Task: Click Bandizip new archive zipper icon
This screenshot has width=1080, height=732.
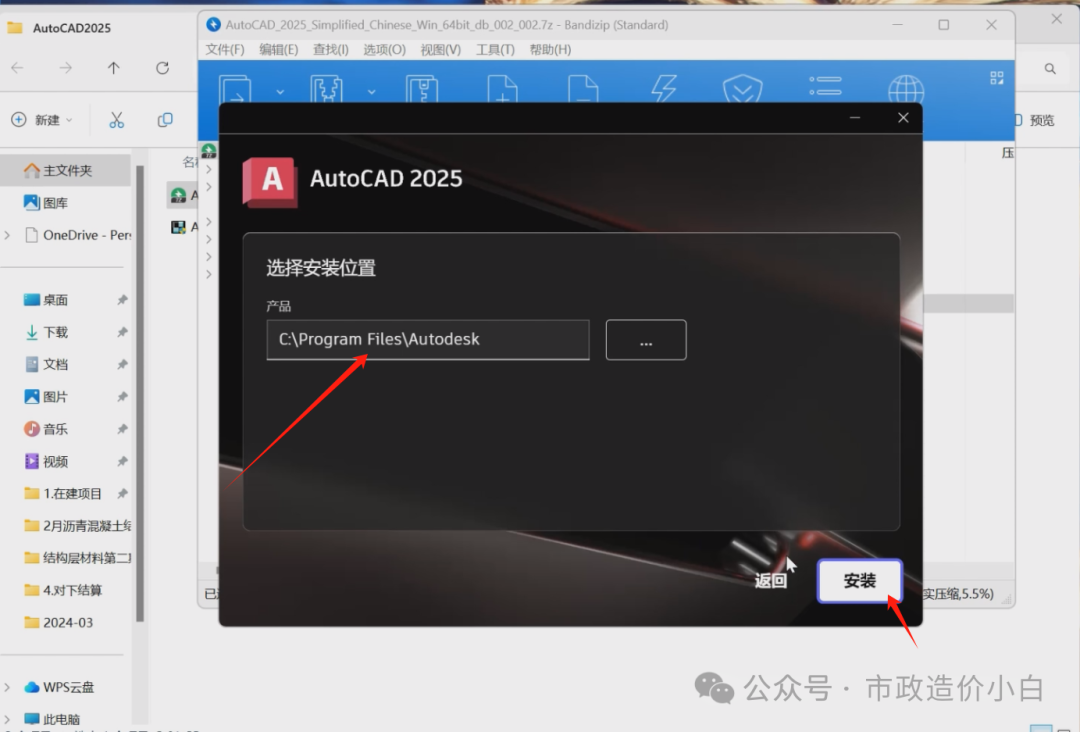Action: pyautogui.click(x=422, y=89)
